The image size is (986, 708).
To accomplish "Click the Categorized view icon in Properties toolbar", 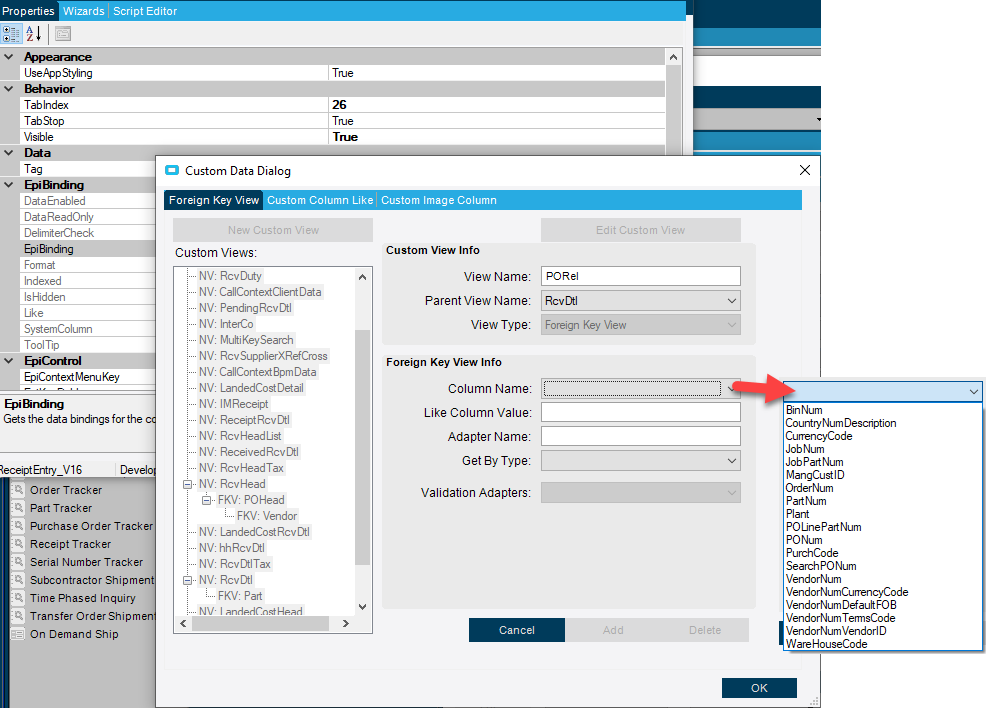I will click(x=11, y=33).
